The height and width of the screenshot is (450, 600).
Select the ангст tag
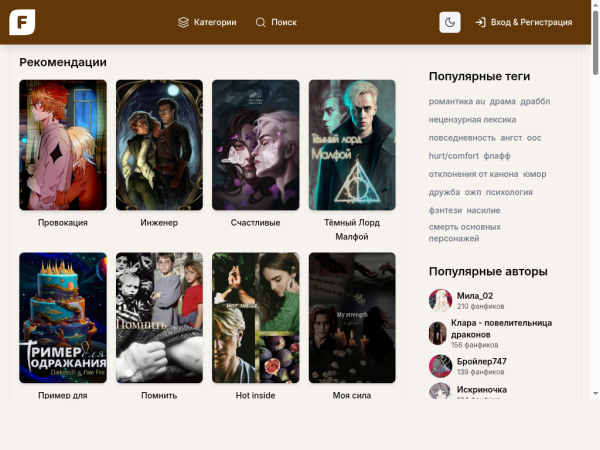point(511,138)
